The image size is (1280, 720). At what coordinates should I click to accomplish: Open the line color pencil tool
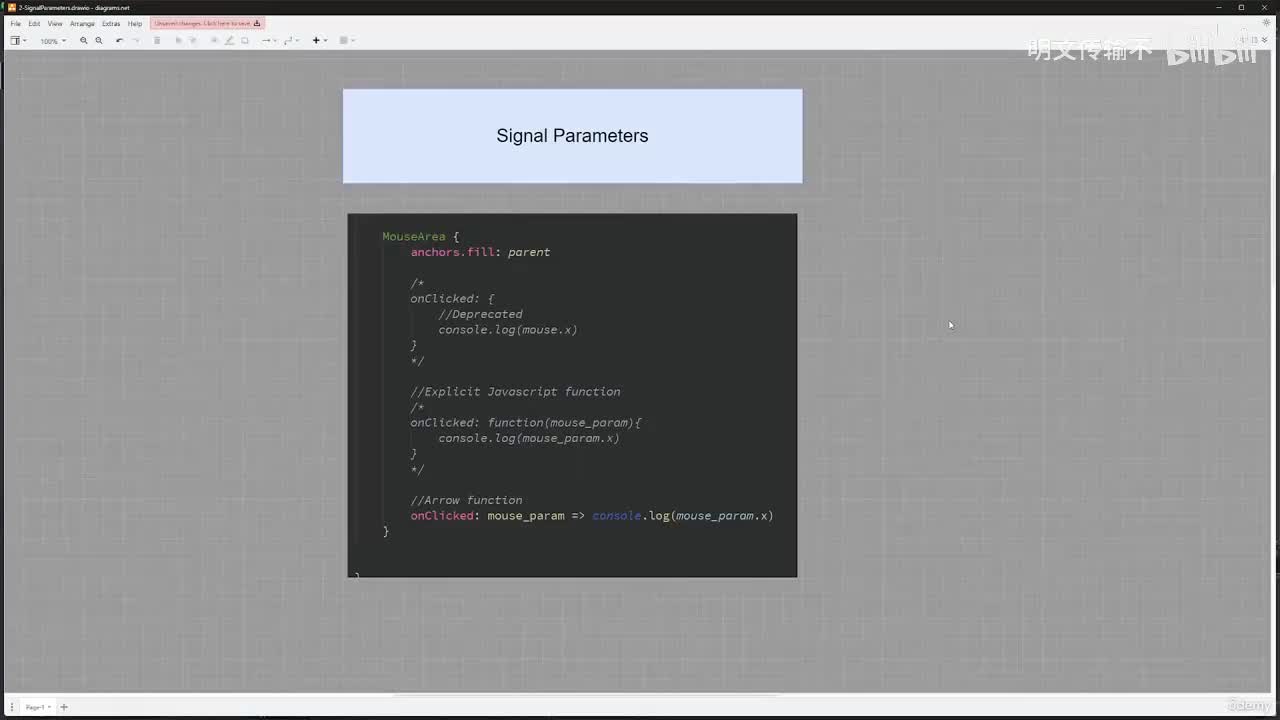pos(229,41)
